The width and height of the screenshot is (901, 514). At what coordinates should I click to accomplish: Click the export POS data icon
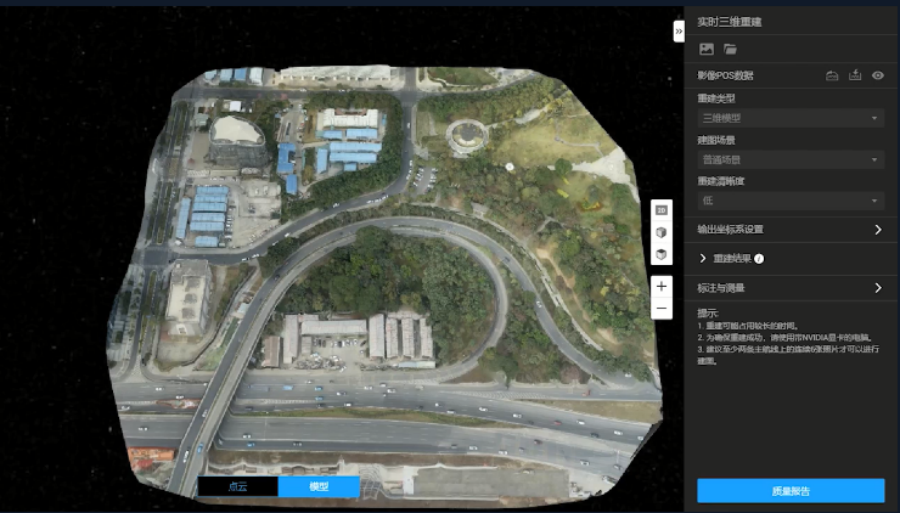(x=855, y=76)
